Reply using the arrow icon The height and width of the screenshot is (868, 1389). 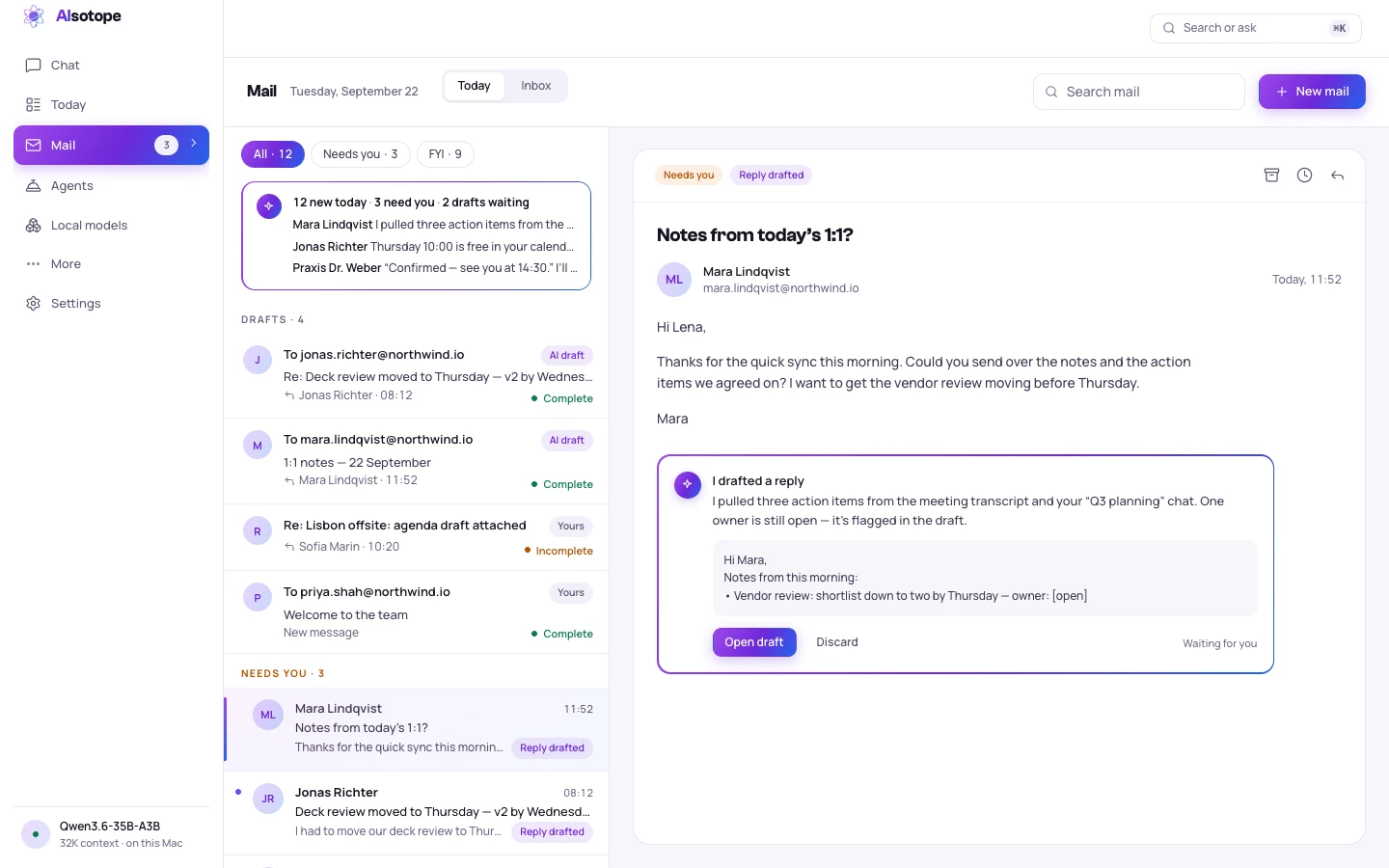point(1337,176)
